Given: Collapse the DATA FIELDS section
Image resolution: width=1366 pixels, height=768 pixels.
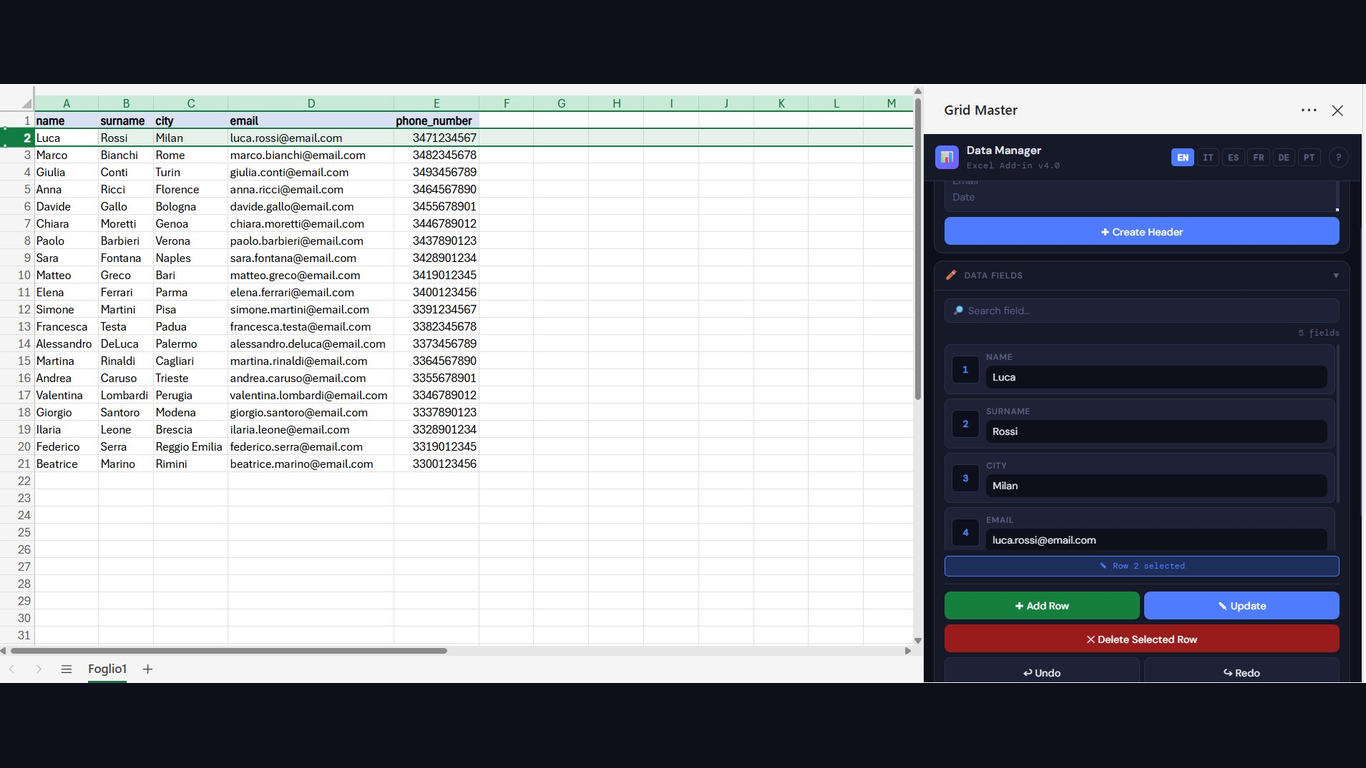Looking at the screenshot, I should [x=1336, y=275].
